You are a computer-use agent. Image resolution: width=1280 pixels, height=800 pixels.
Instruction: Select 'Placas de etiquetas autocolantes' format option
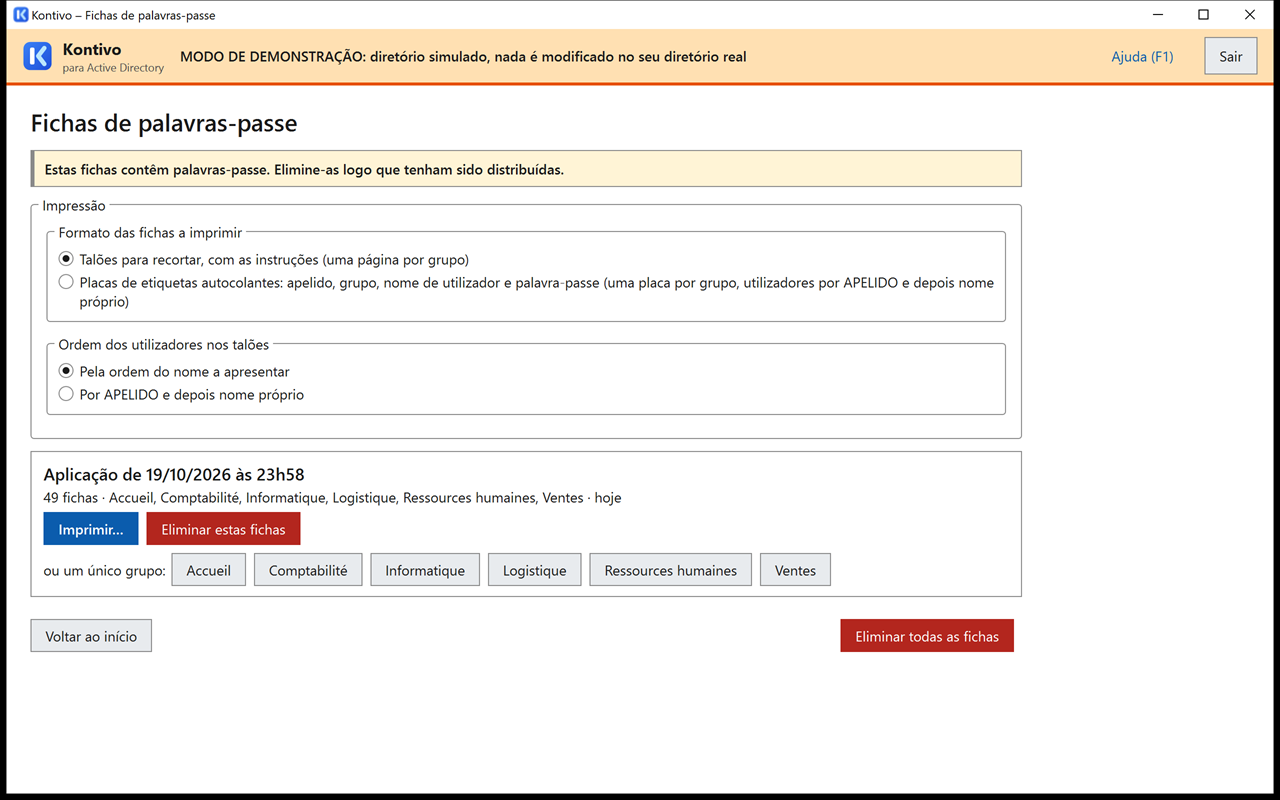[x=526, y=292]
